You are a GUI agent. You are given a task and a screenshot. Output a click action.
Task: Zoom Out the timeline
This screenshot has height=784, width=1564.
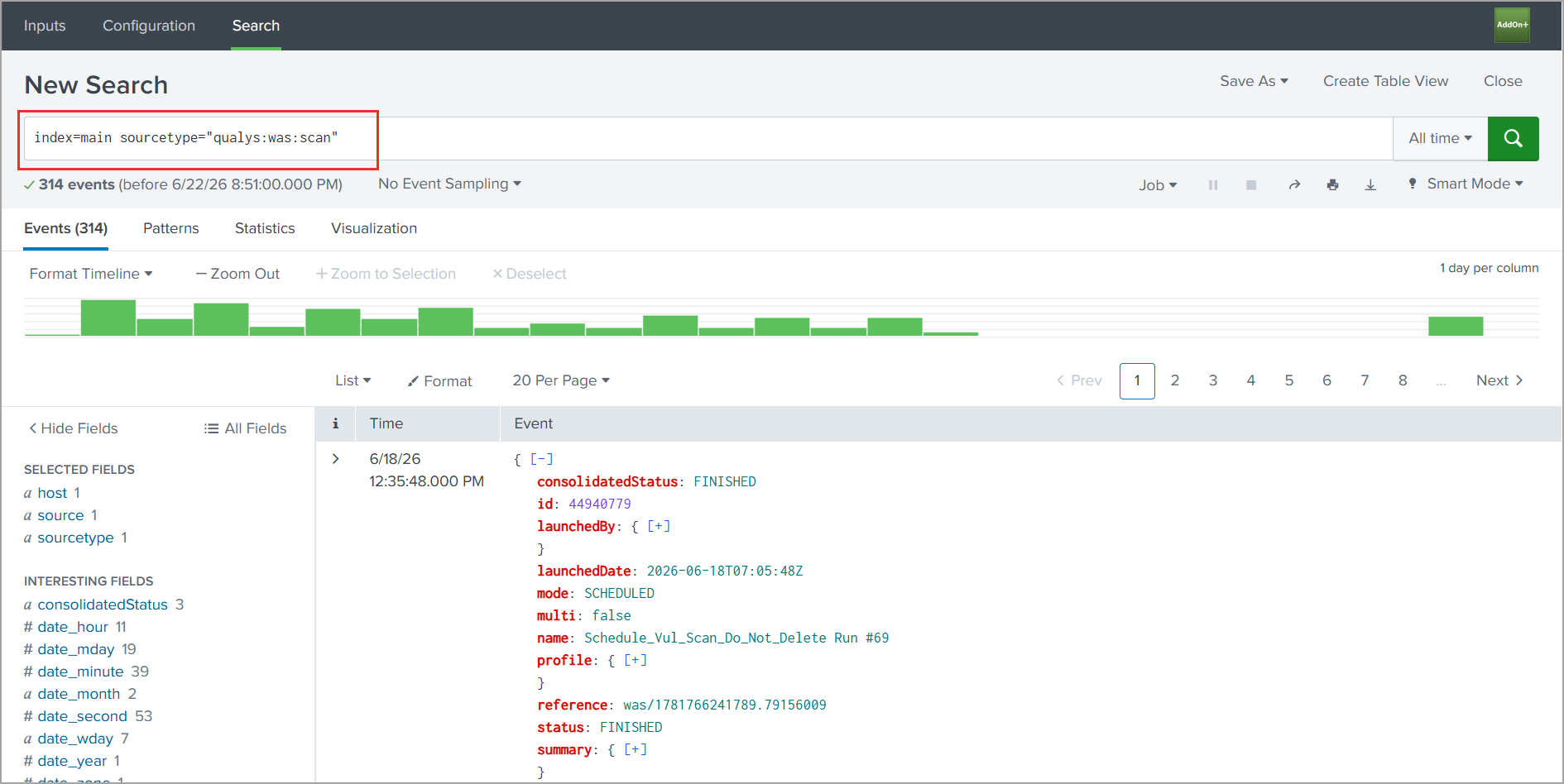pos(237,274)
